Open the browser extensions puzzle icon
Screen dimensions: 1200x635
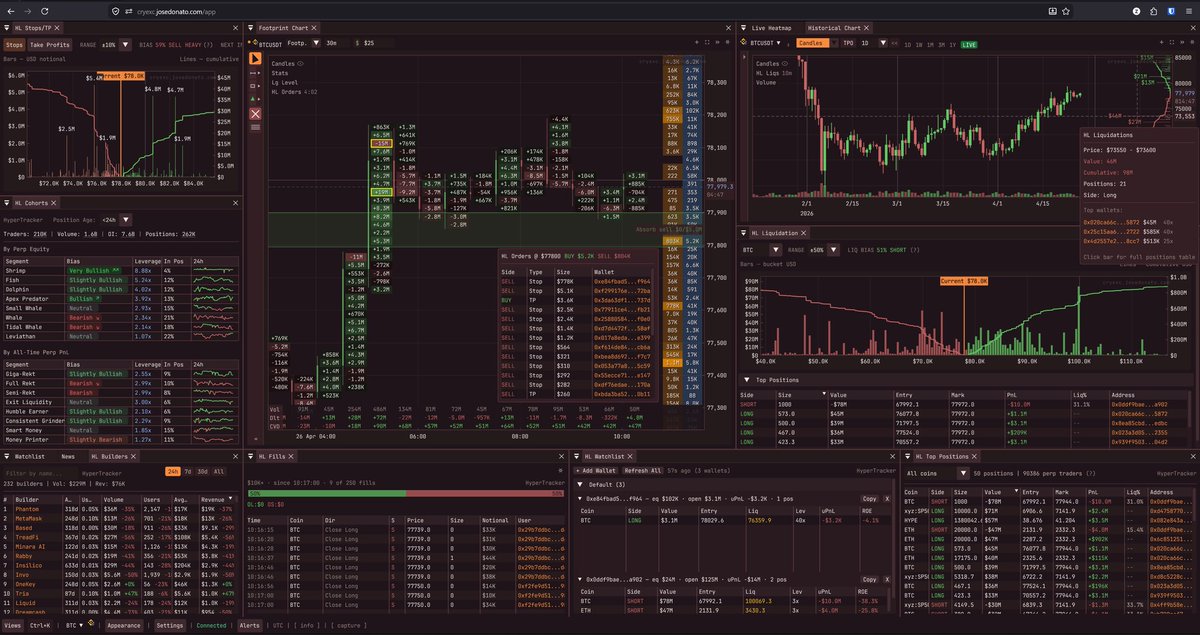(1153, 11)
